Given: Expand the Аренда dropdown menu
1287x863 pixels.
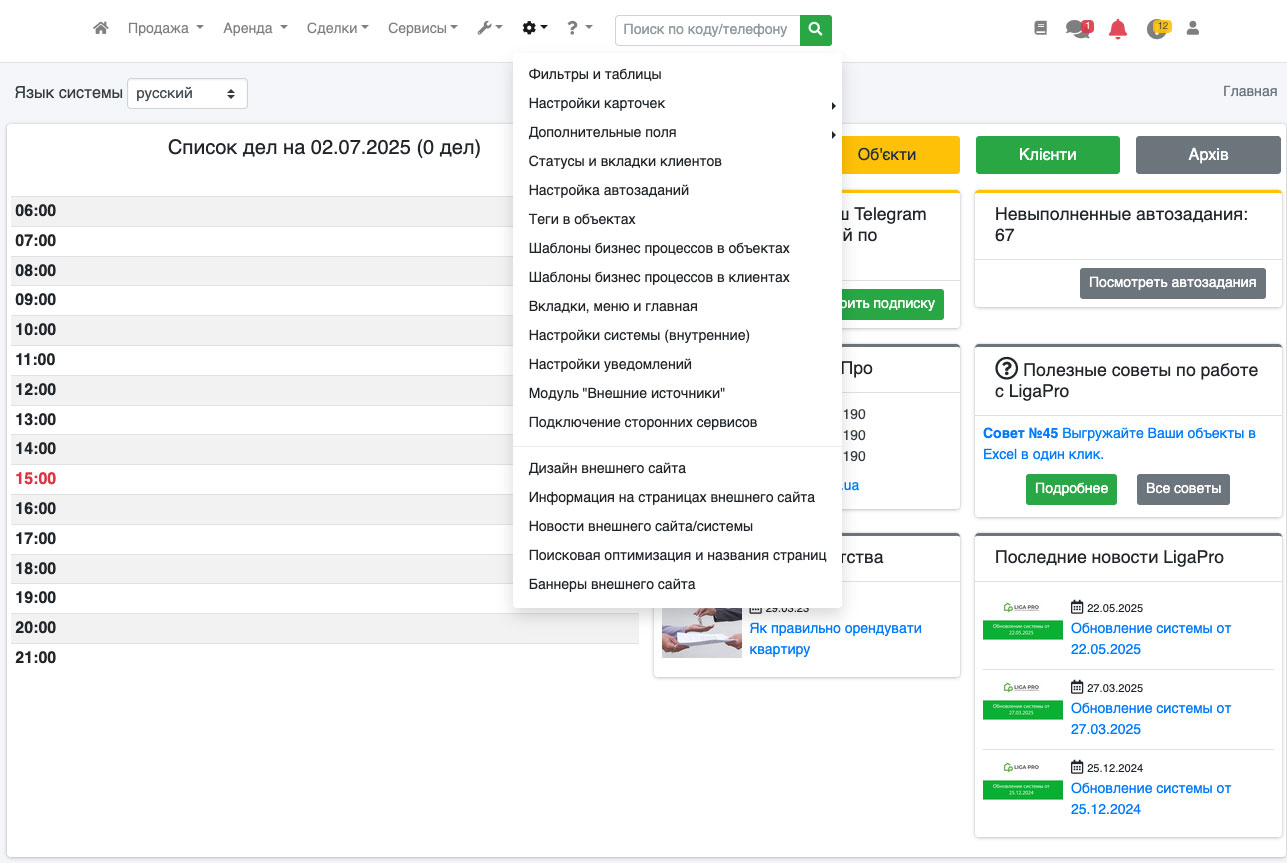Looking at the screenshot, I should click(x=255, y=29).
